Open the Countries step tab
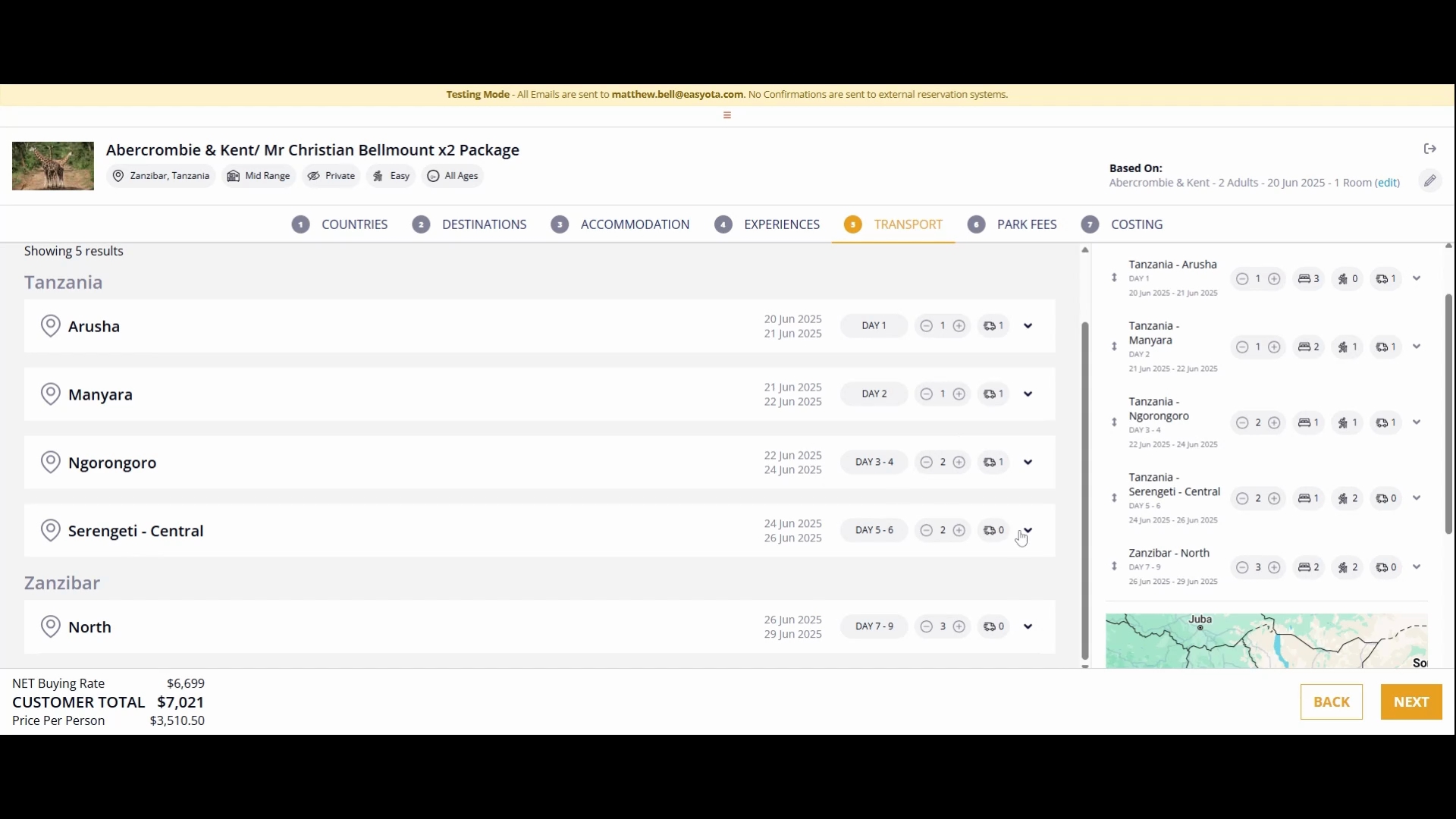 tap(340, 224)
